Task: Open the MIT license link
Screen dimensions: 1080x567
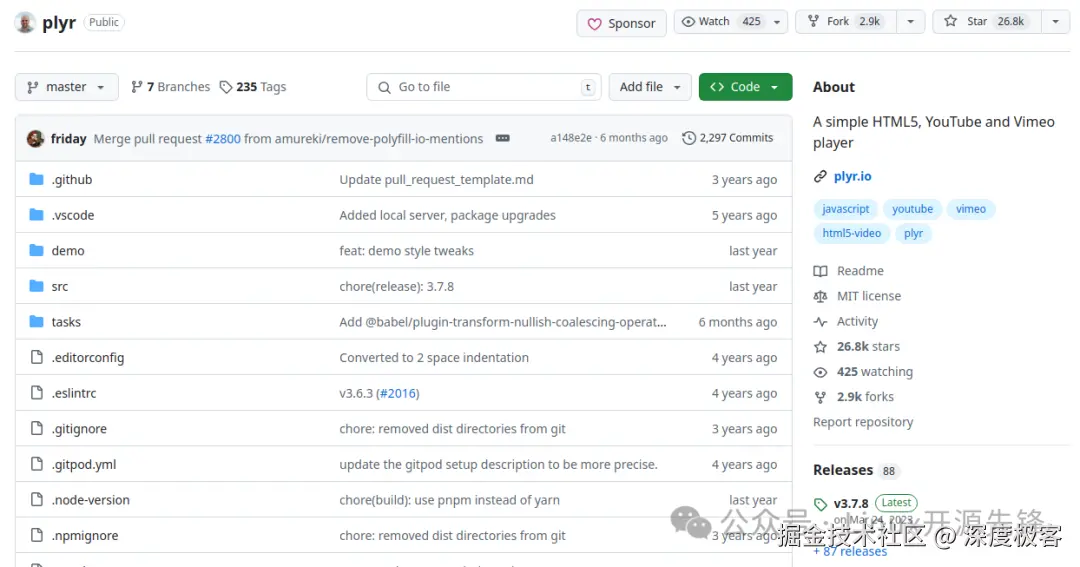Action: [x=858, y=296]
